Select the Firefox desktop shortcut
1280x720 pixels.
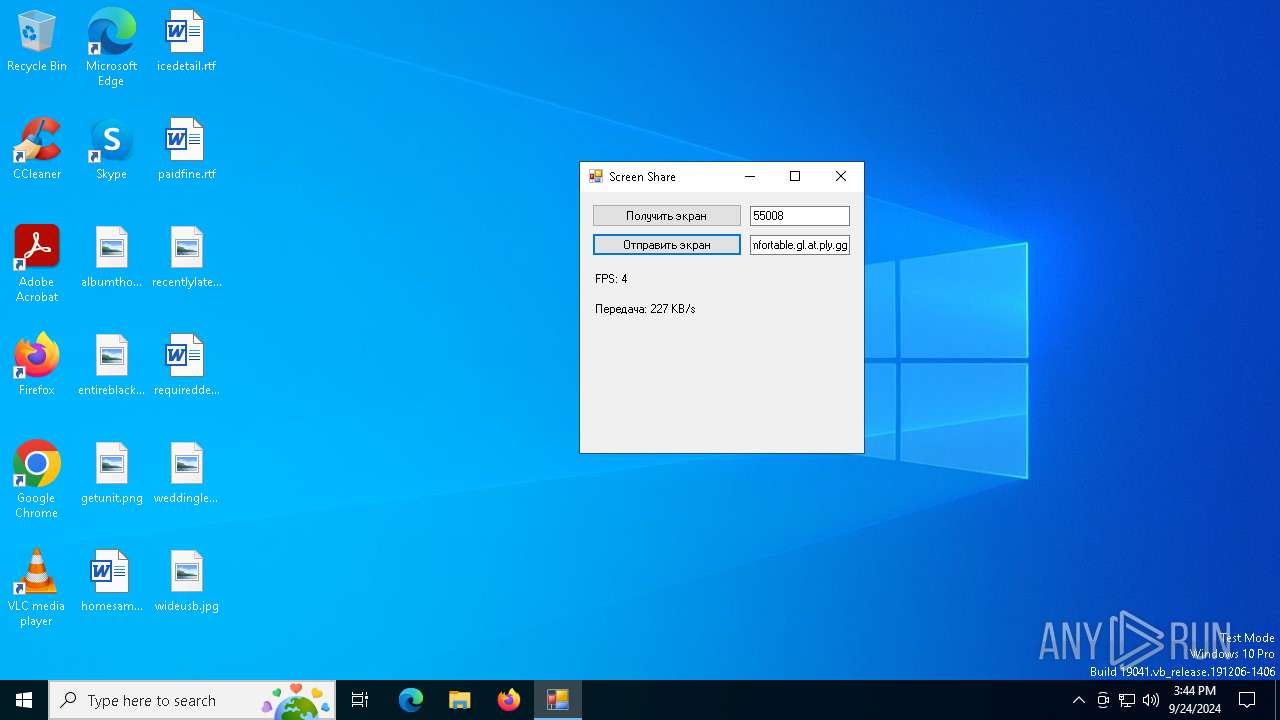click(37, 365)
